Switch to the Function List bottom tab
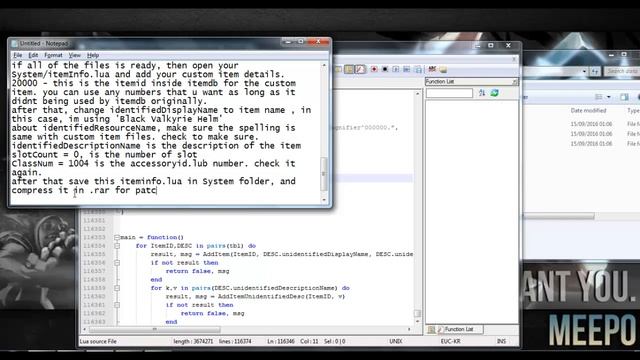The image size is (640, 360). pyautogui.click(x=460, y=329)
